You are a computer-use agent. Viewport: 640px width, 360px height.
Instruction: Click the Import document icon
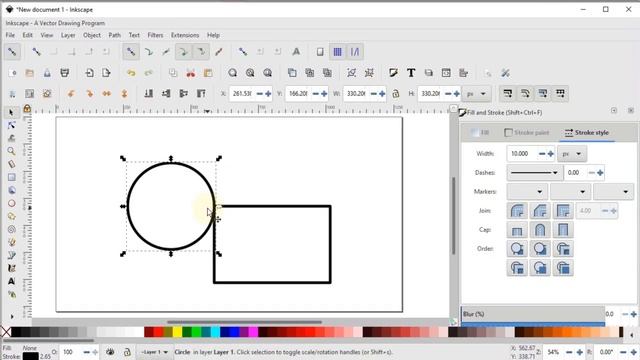89,73
